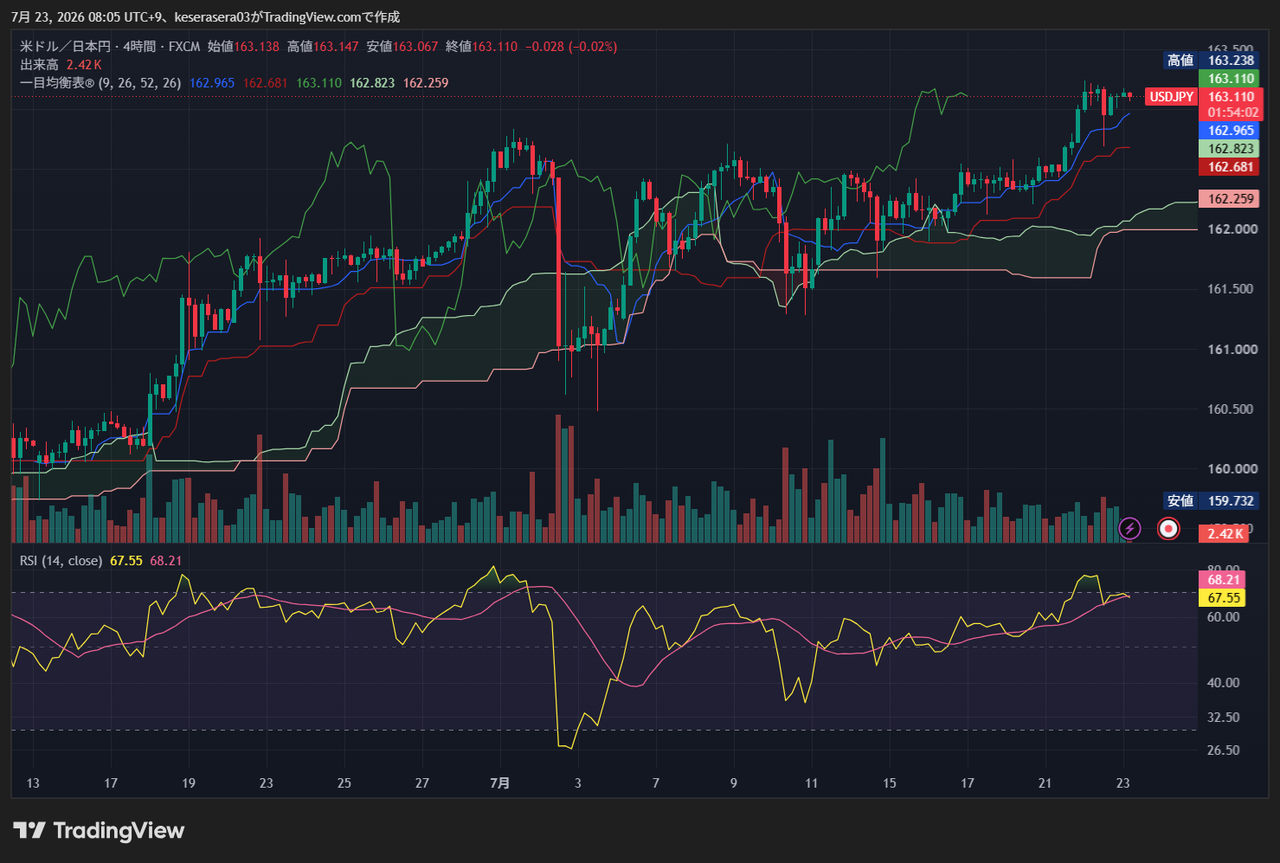Click the blue 162.965 label on the price axis

(x=1229, y=130)
